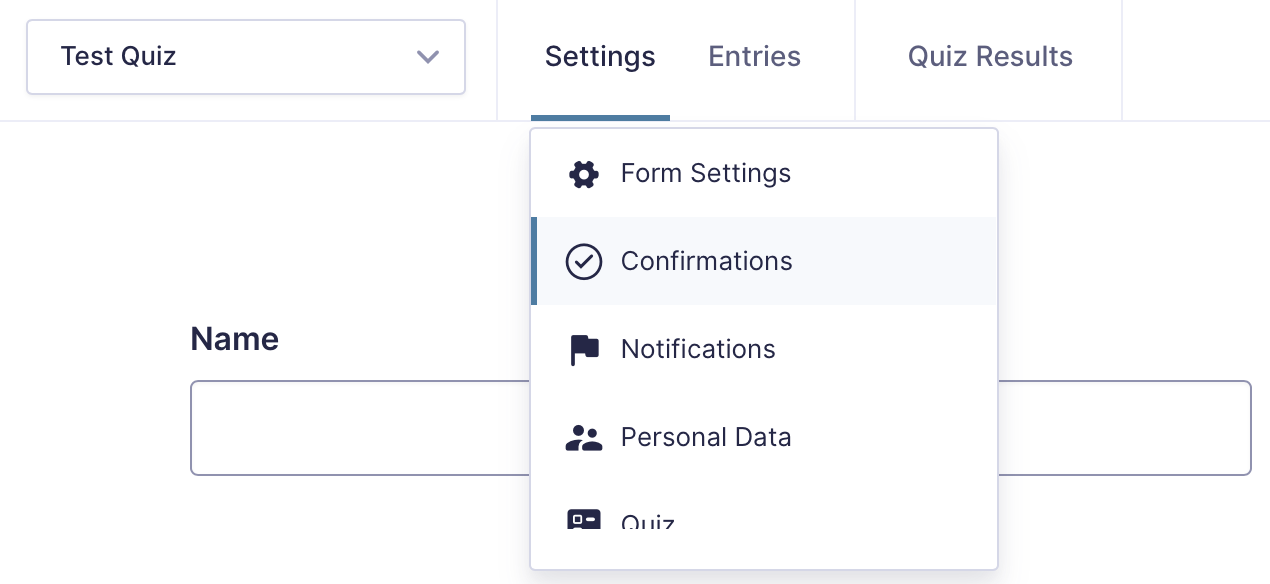This screenshot has width=1270, height=584.
Task: Click the blue underline beneath Settings
Action: 600,118
